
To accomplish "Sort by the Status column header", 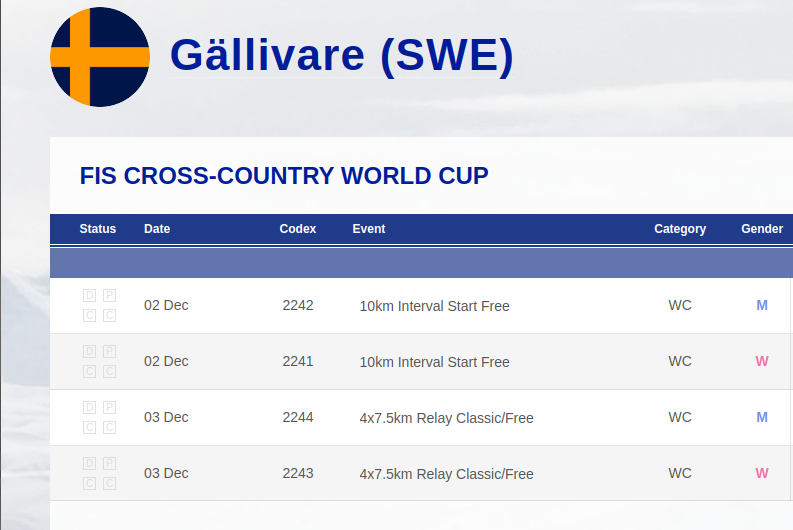I will pyautogui.click(x=98, y=229).
